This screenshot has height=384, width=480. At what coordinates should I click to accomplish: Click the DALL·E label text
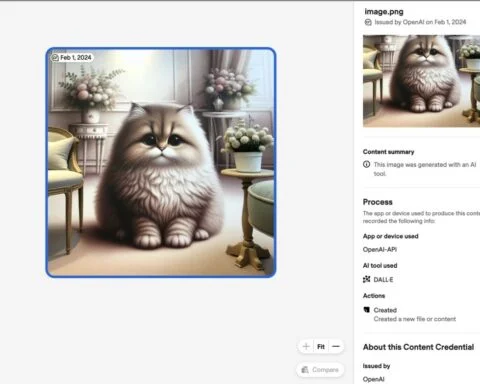[383, 280]
